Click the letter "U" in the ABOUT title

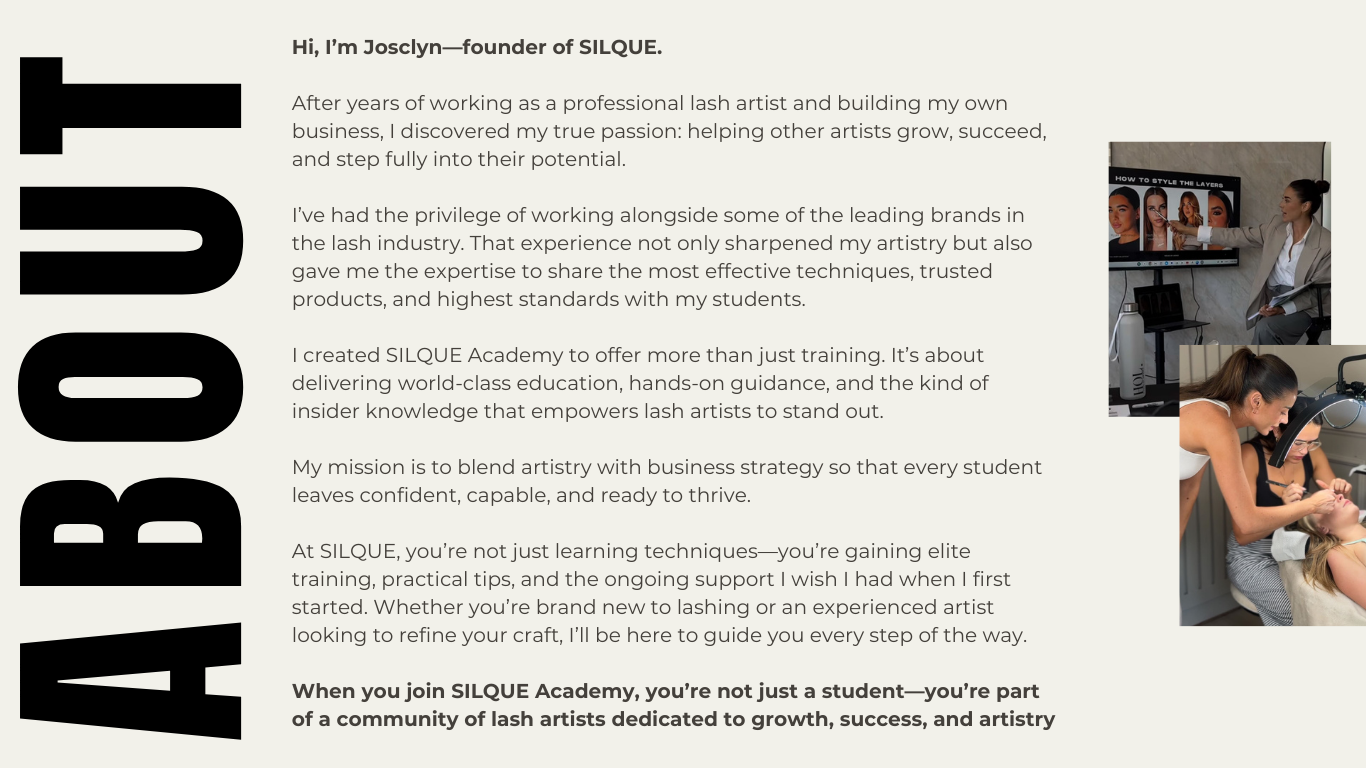coord(130,240)
